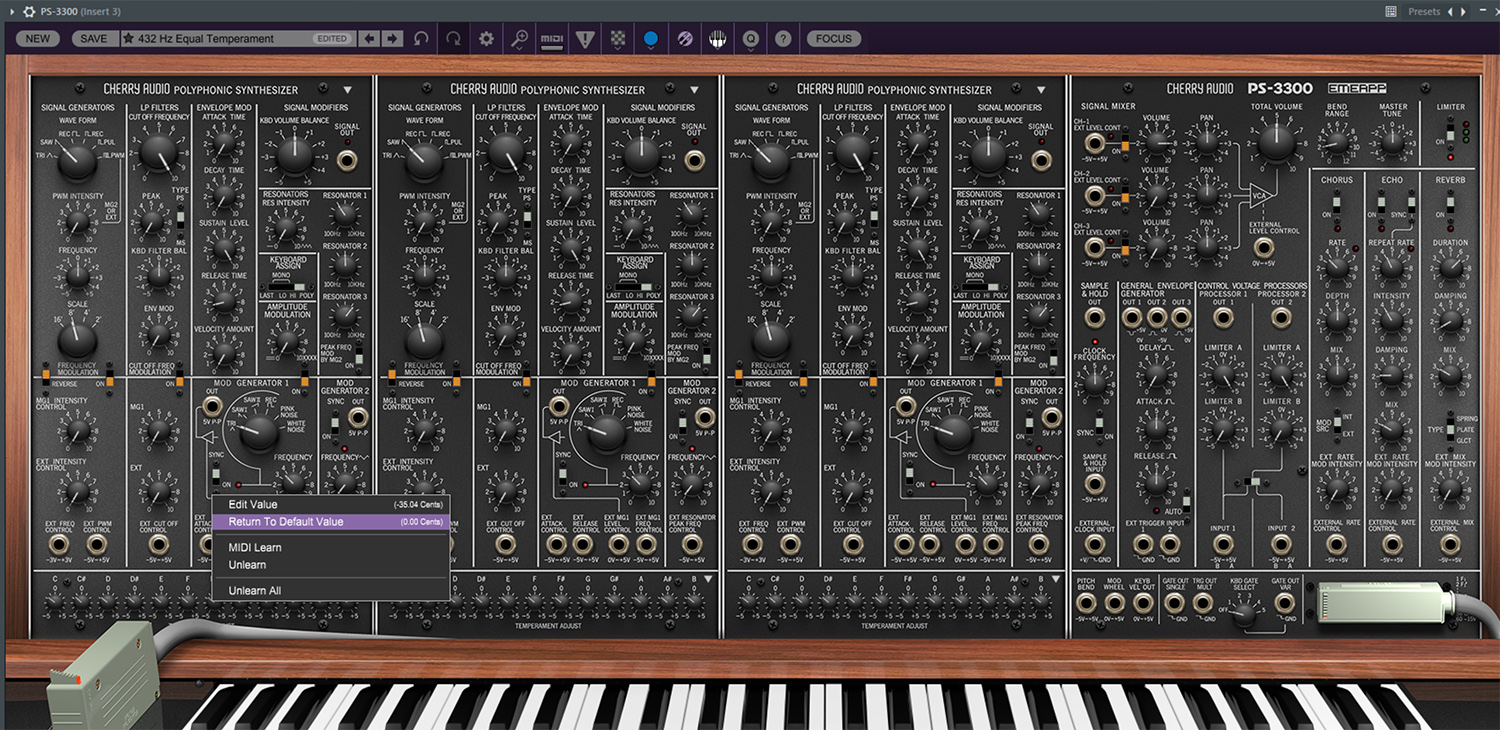Click the blue circle toolbar icon
1500x730 pixels.
pyautogui.click(x=651, y=39)
